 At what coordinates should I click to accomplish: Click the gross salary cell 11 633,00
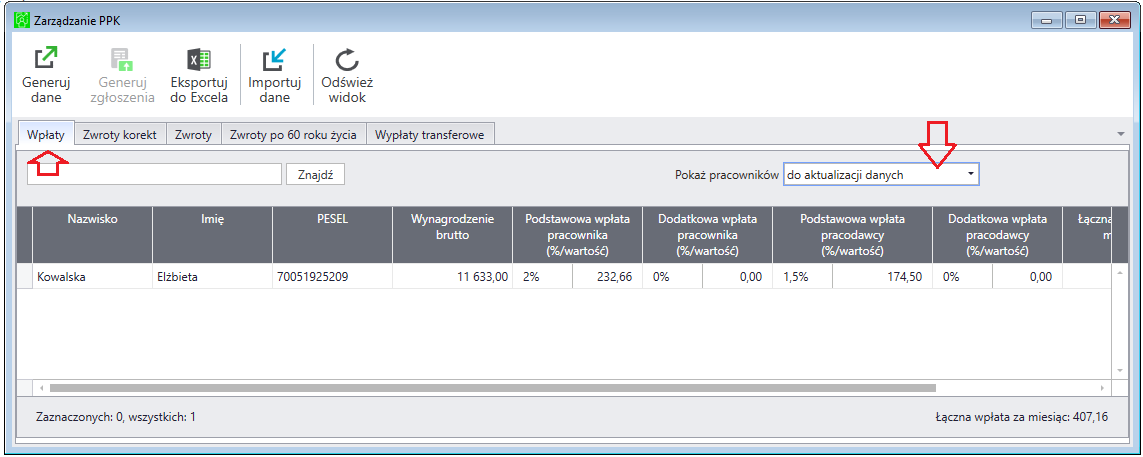click(x=452, y=276)
